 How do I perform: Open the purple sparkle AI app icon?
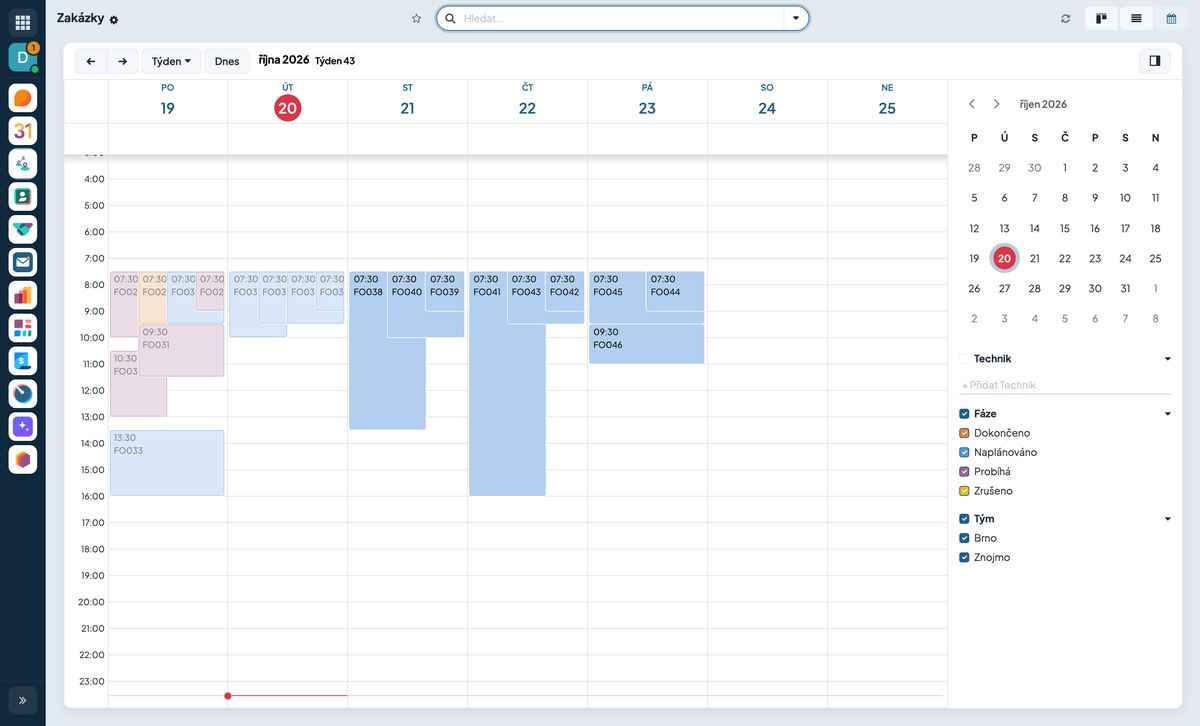23,426
